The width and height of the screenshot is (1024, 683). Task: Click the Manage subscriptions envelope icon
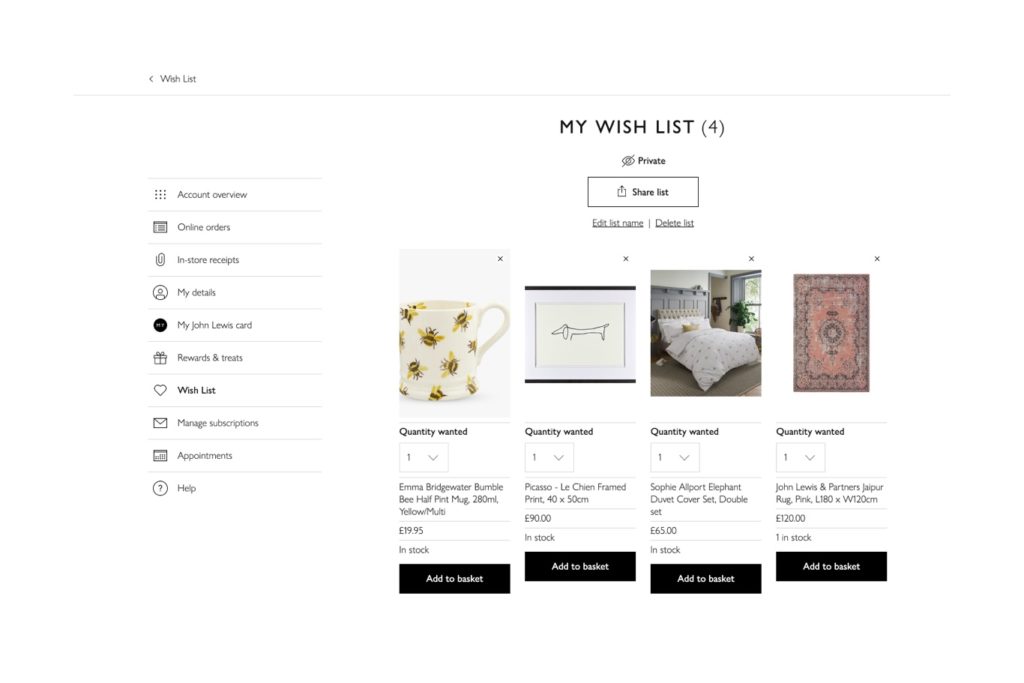tap(160, 423)
